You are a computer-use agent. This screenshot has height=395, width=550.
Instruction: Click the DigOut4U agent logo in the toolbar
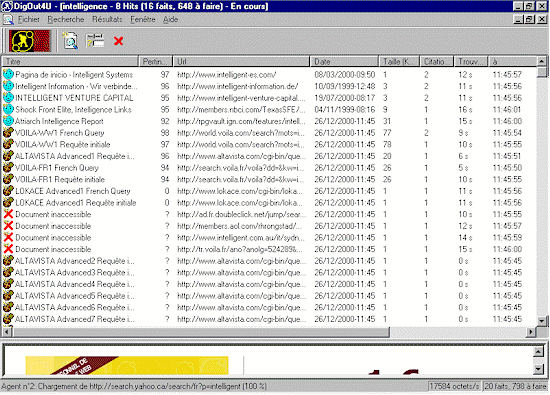click(x=29, y=41)
